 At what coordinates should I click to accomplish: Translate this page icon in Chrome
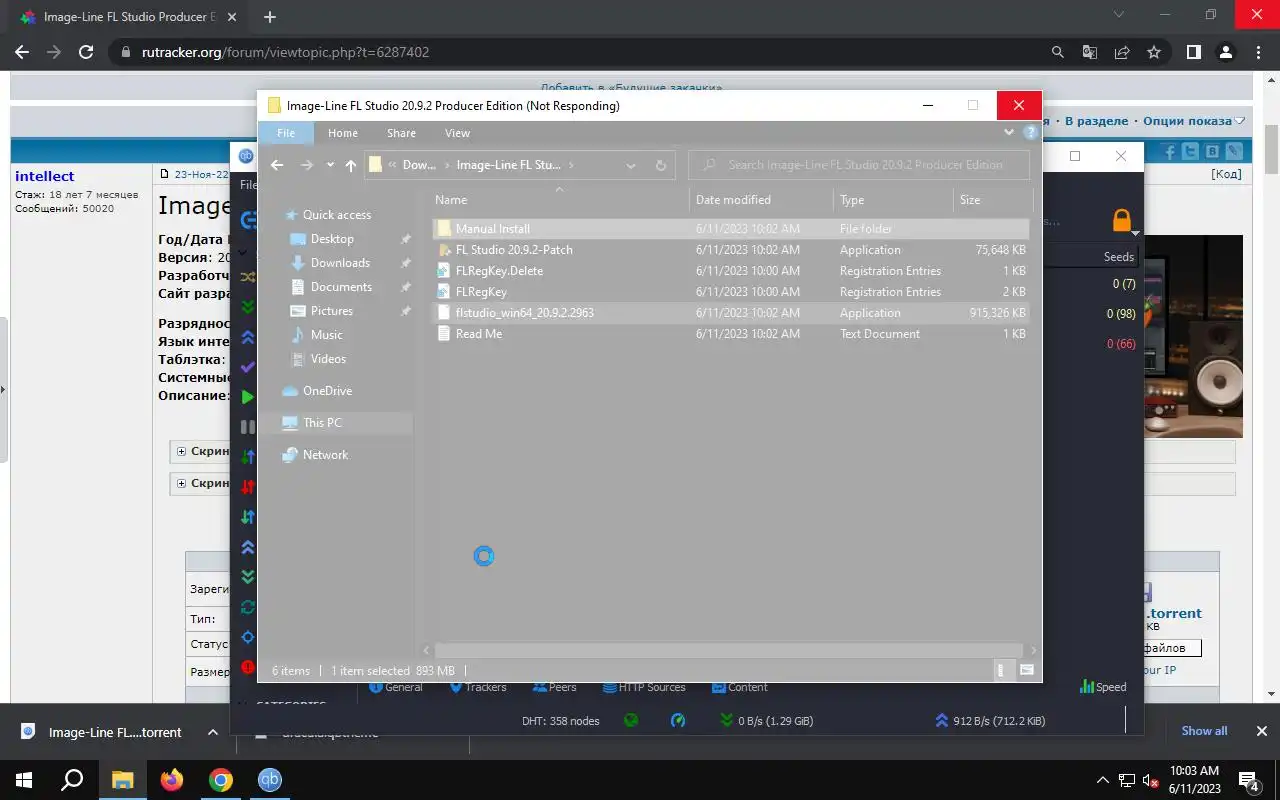1090,52
